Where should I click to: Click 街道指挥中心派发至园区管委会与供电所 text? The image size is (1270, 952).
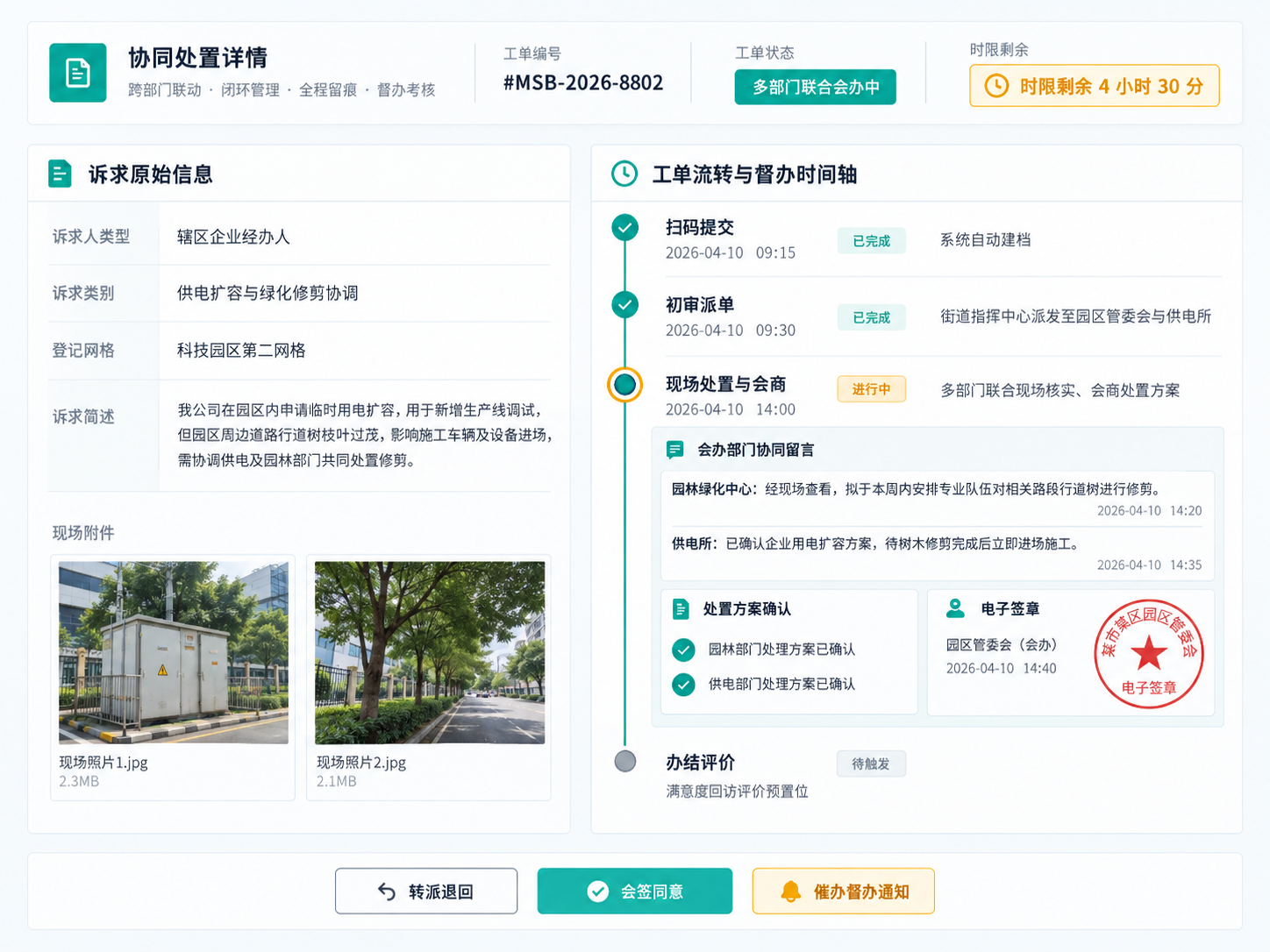[x=1076, y=316]
